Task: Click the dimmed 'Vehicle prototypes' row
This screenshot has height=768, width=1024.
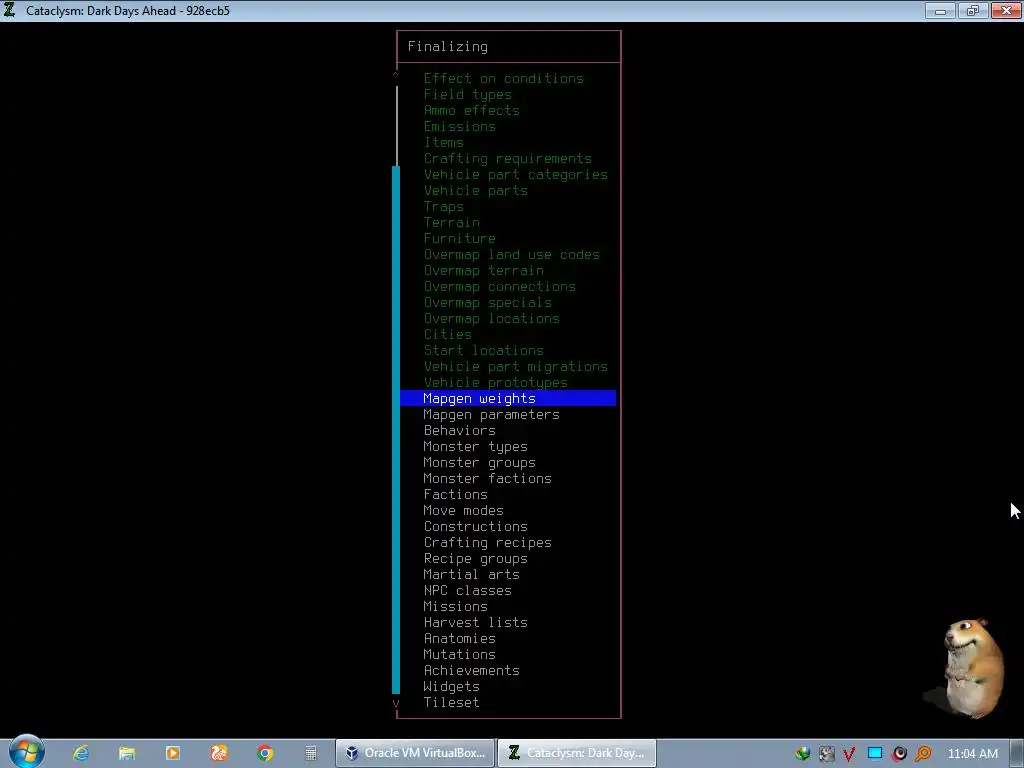Action: pos(496,383)
